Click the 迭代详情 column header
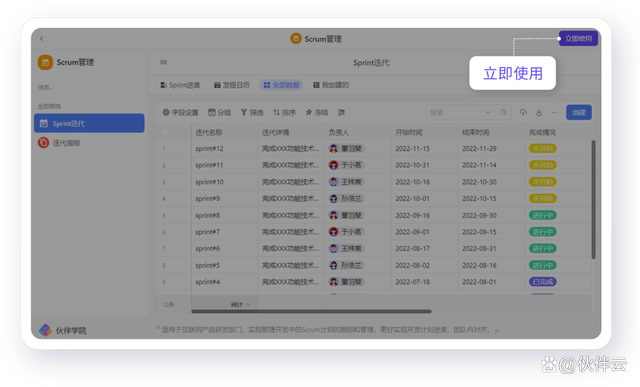This screenshot has height=387, width=640. pos(276,132)
